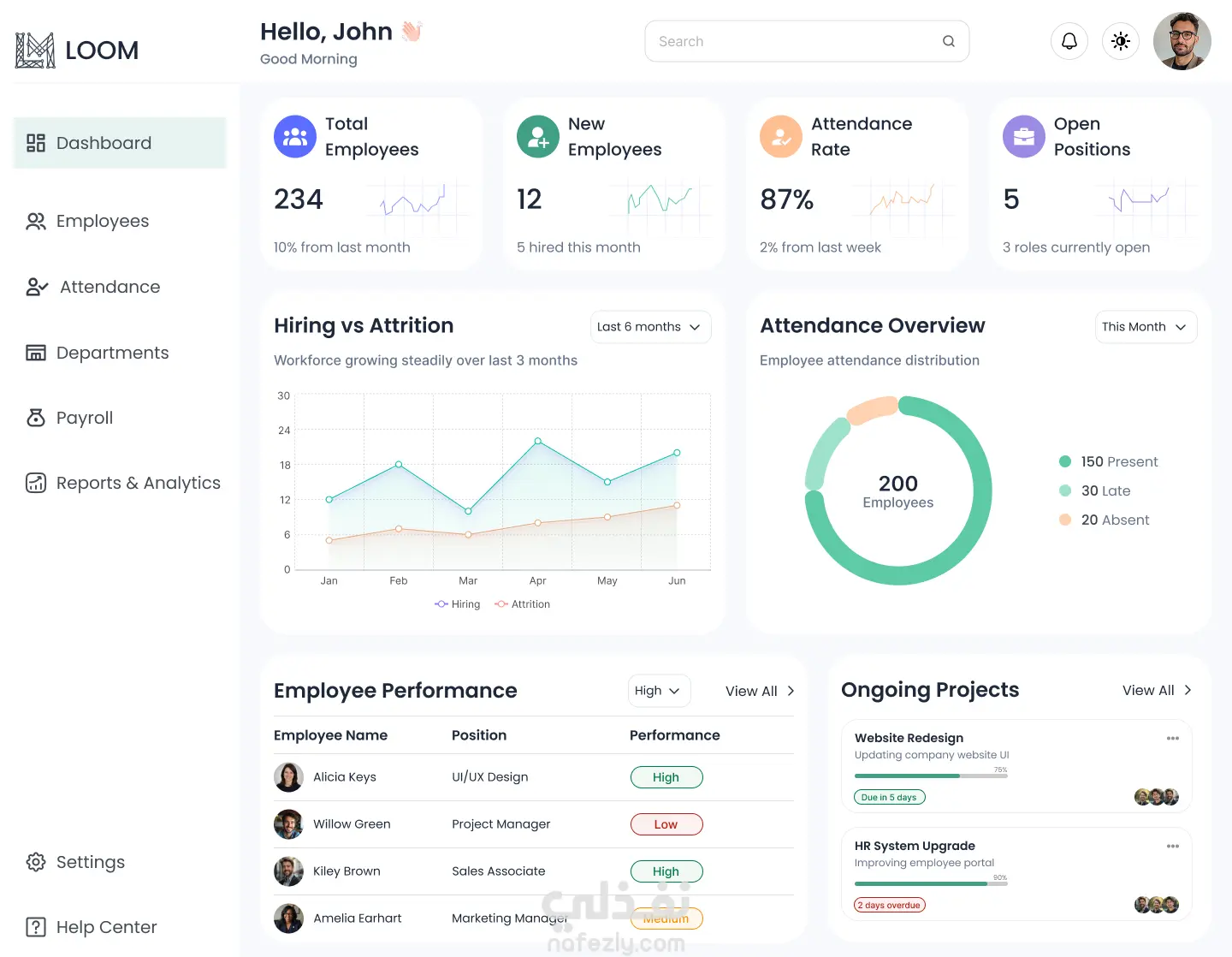This screenshot has height=957, width=1232.
Task: Click High badge for Kiley Brown
Action: [666, 871]
